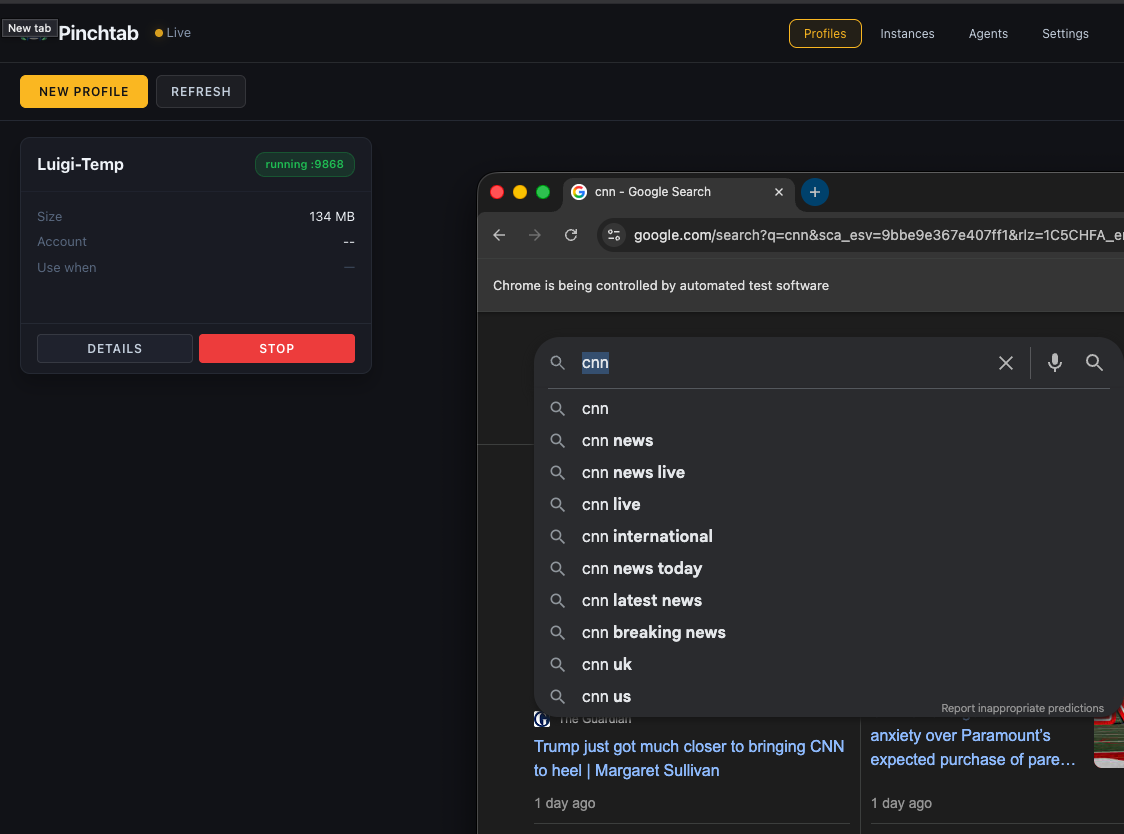Navigate forward with the forward arrow
The image size is (1124, 834).
(535, 235)
